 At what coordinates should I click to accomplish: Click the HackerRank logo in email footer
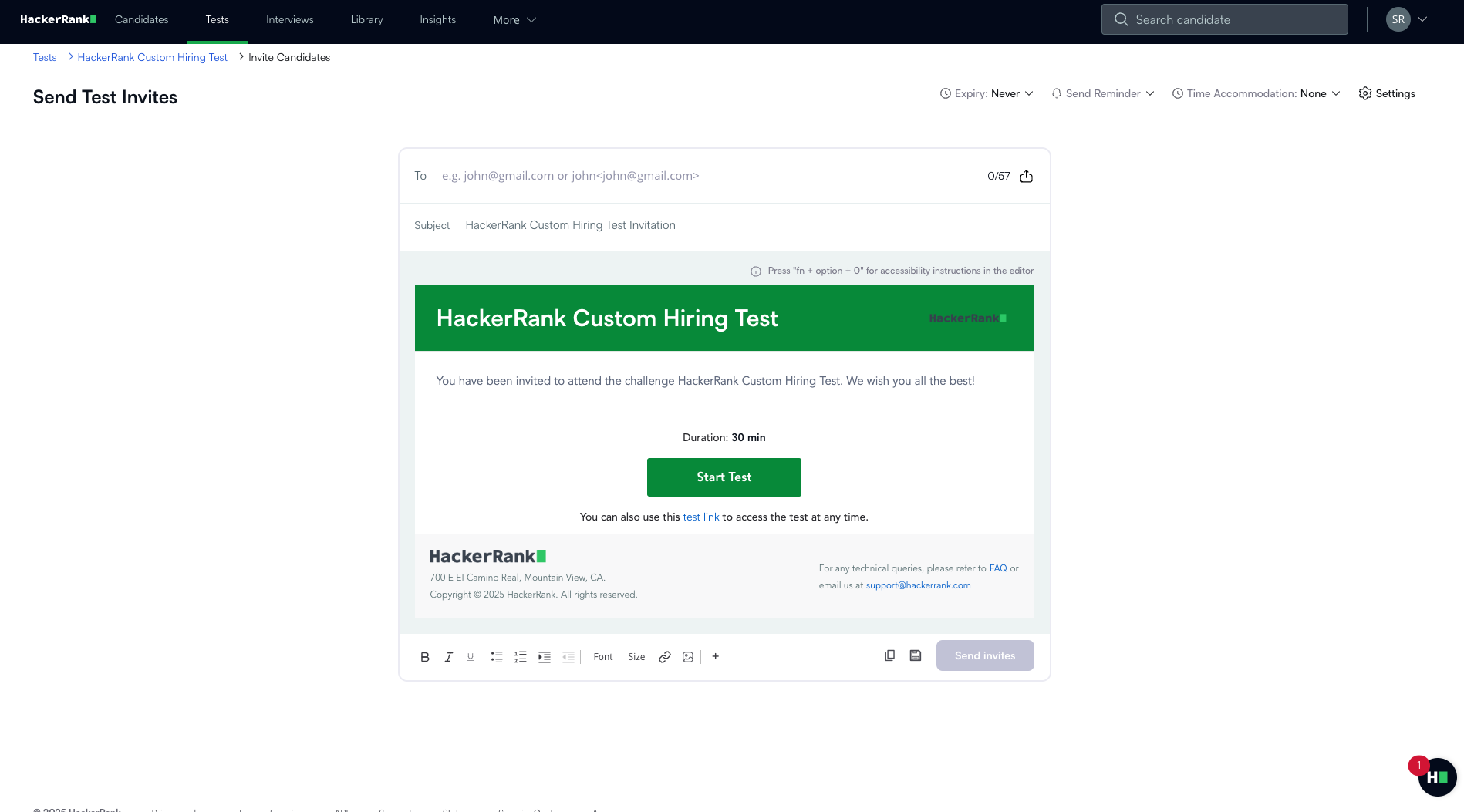click(487, 556)
